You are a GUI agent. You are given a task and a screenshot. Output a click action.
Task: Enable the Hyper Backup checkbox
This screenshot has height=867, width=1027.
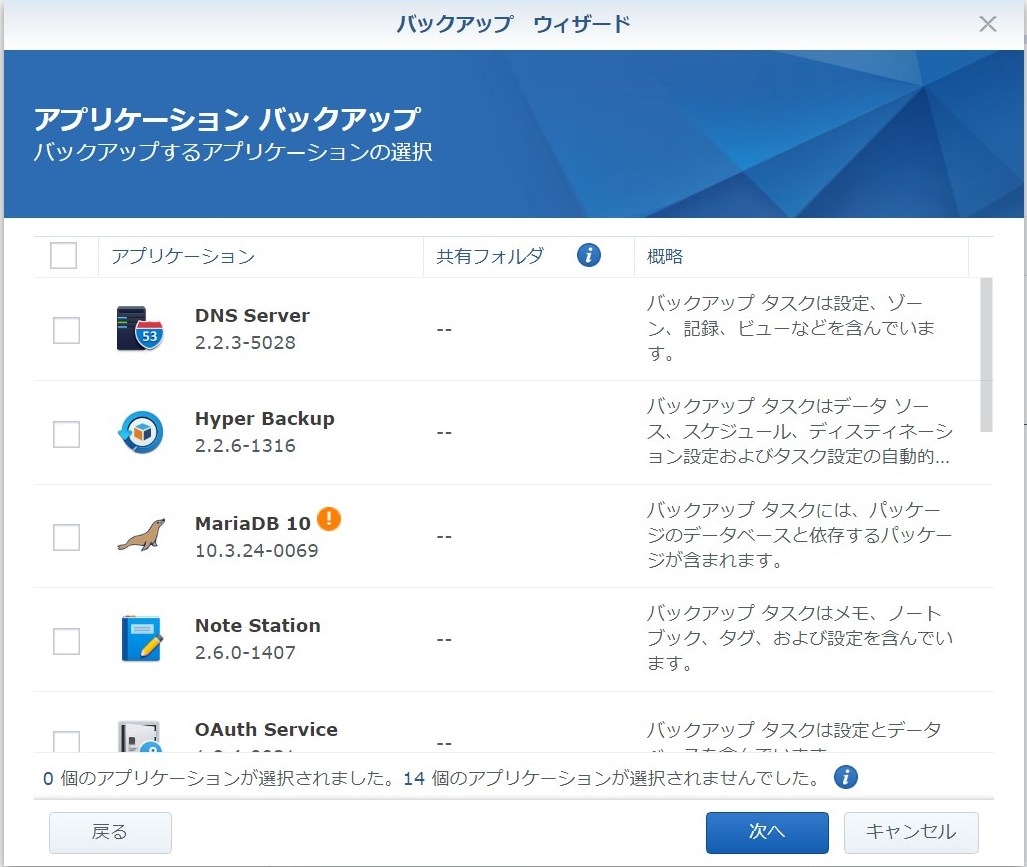coord(66,434)
